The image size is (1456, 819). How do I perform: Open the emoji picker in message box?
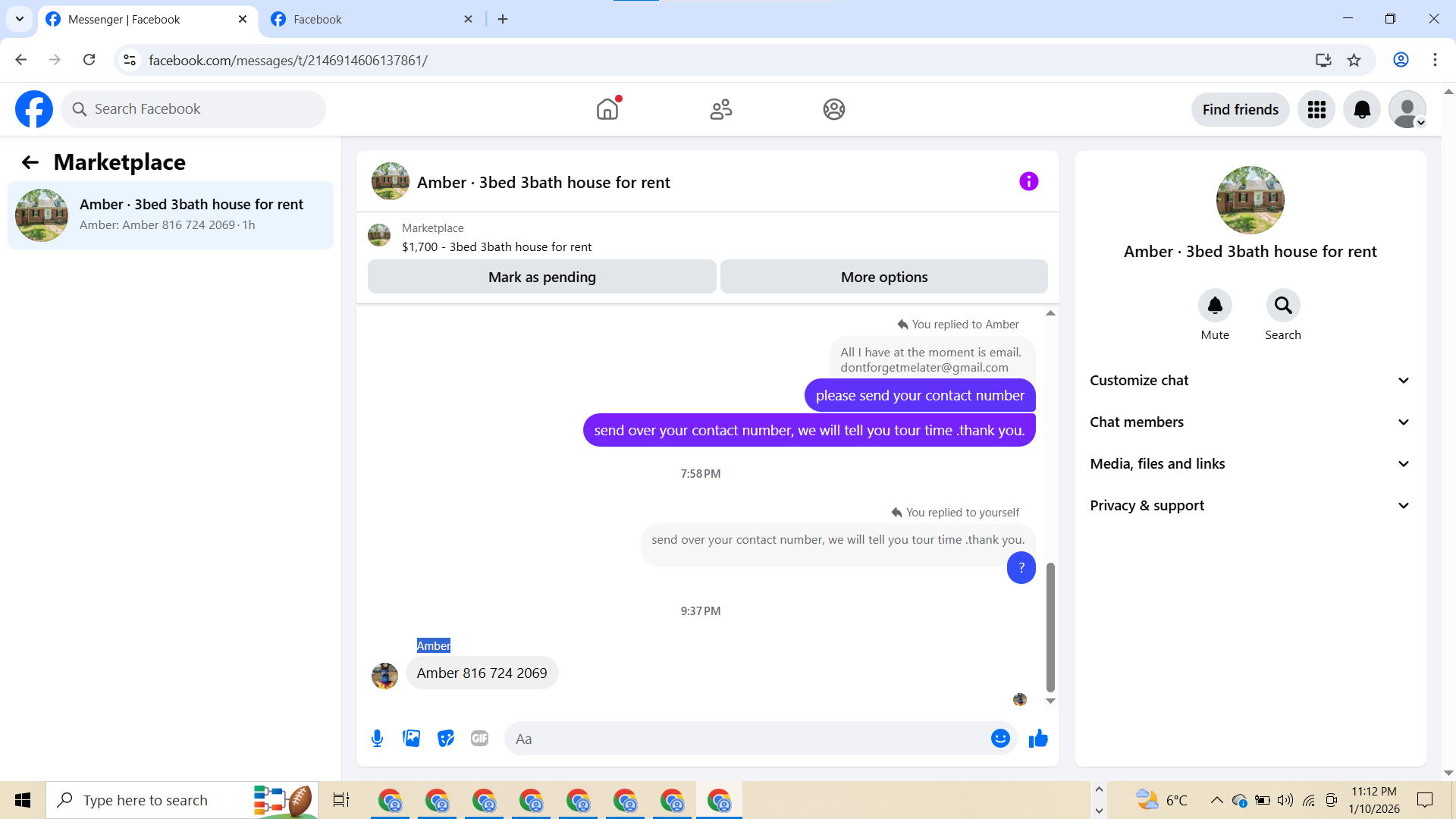pyautogui.click(x=1000, y=739)
